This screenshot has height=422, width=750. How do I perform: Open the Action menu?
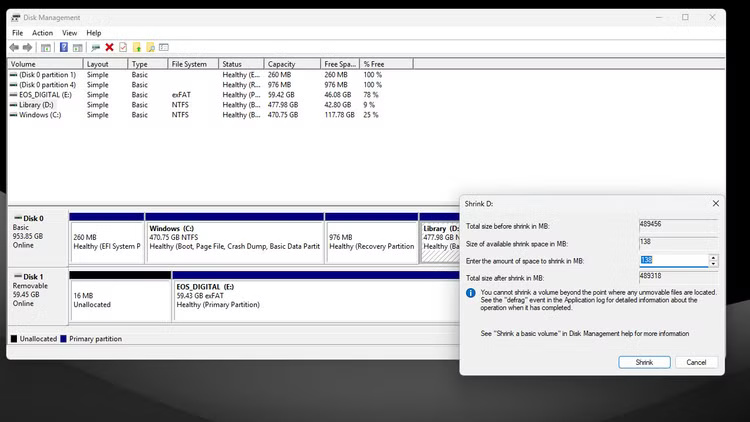(x=42, y=33)
